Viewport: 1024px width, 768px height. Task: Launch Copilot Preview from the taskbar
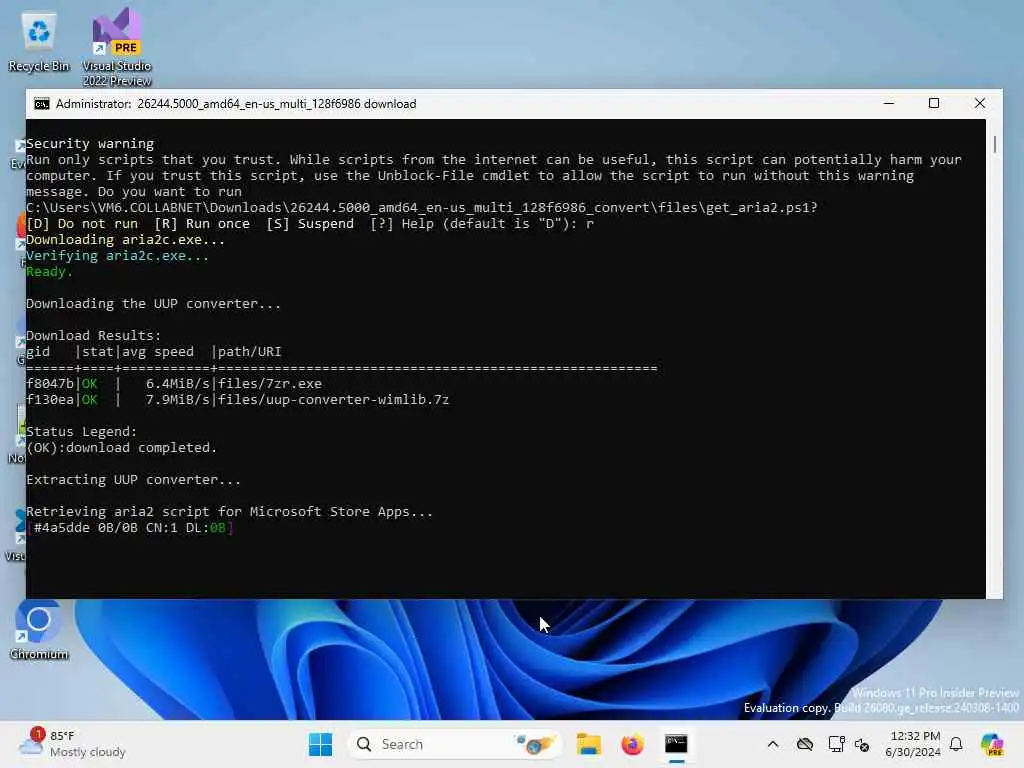[x=992, y=744]
